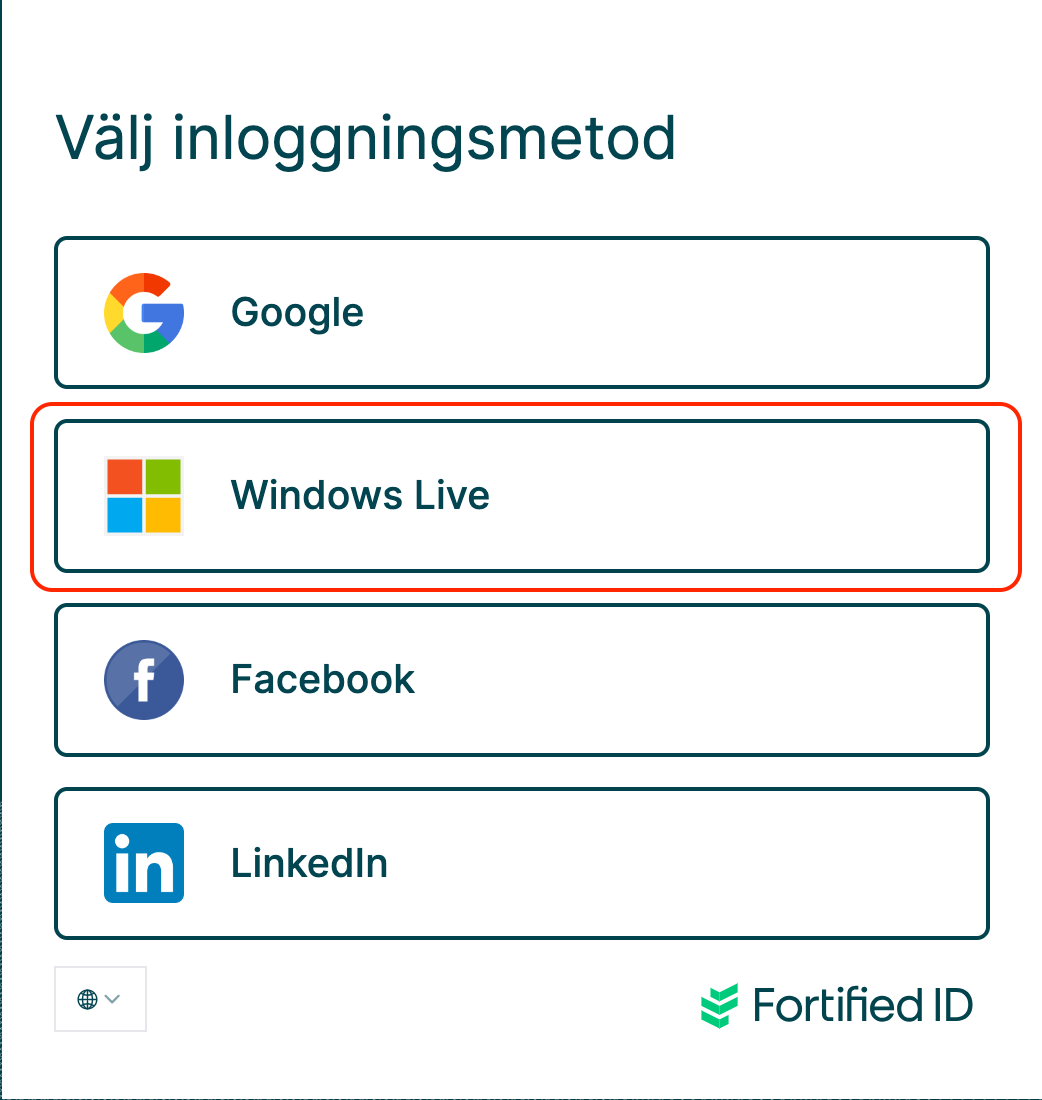Open the language dropdown box
This screenshot has width=1042, height=1100.
(100, 999)
